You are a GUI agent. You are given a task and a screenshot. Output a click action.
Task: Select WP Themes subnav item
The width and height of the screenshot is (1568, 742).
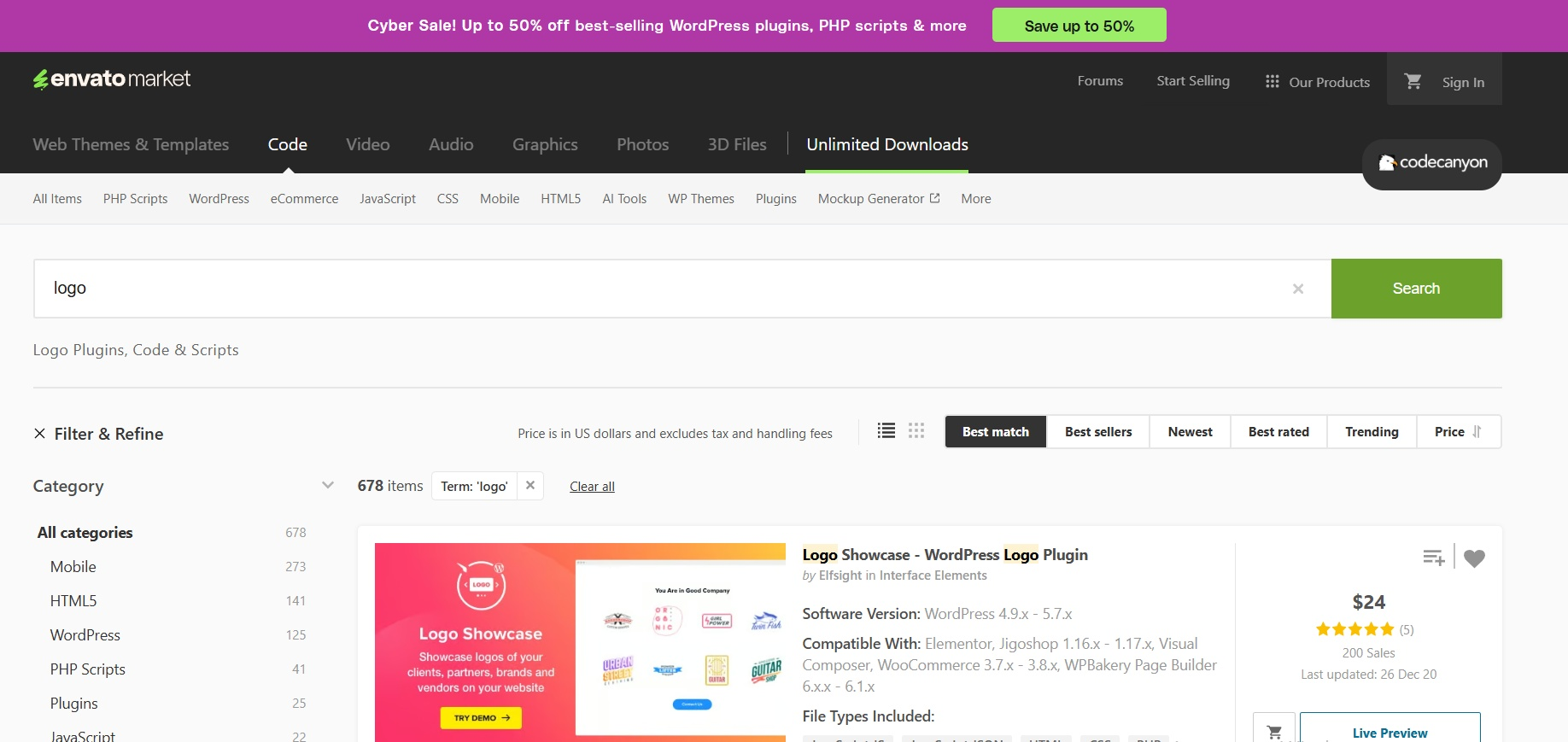coord(701,199)
